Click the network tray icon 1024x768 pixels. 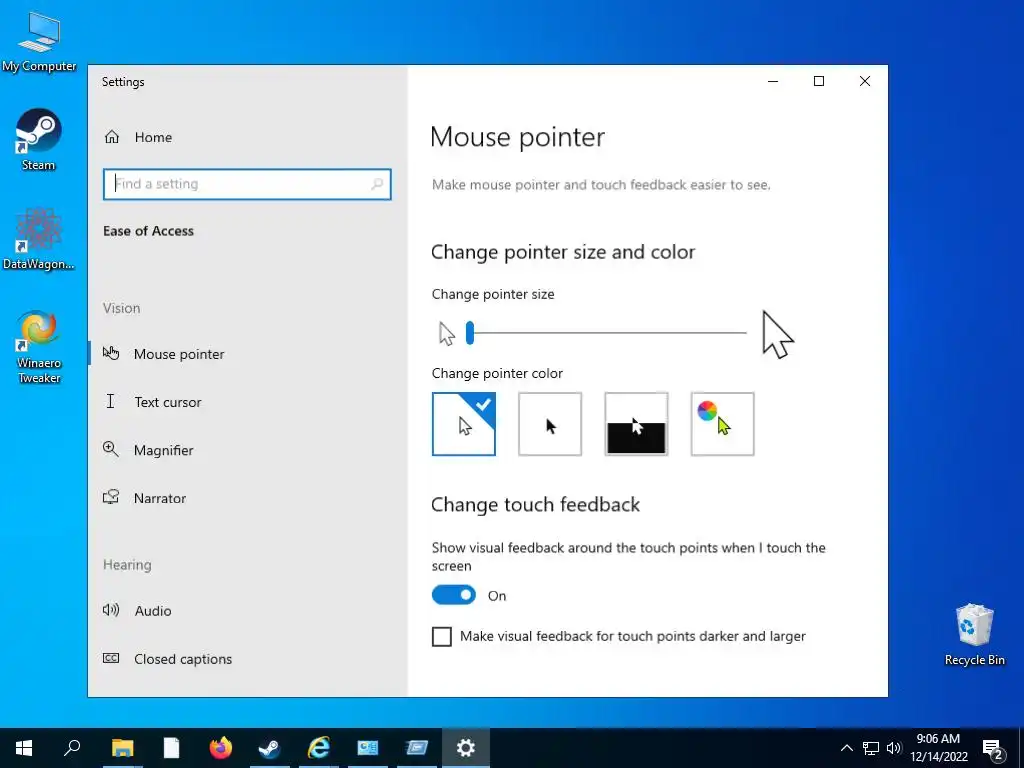coord(871,748)
